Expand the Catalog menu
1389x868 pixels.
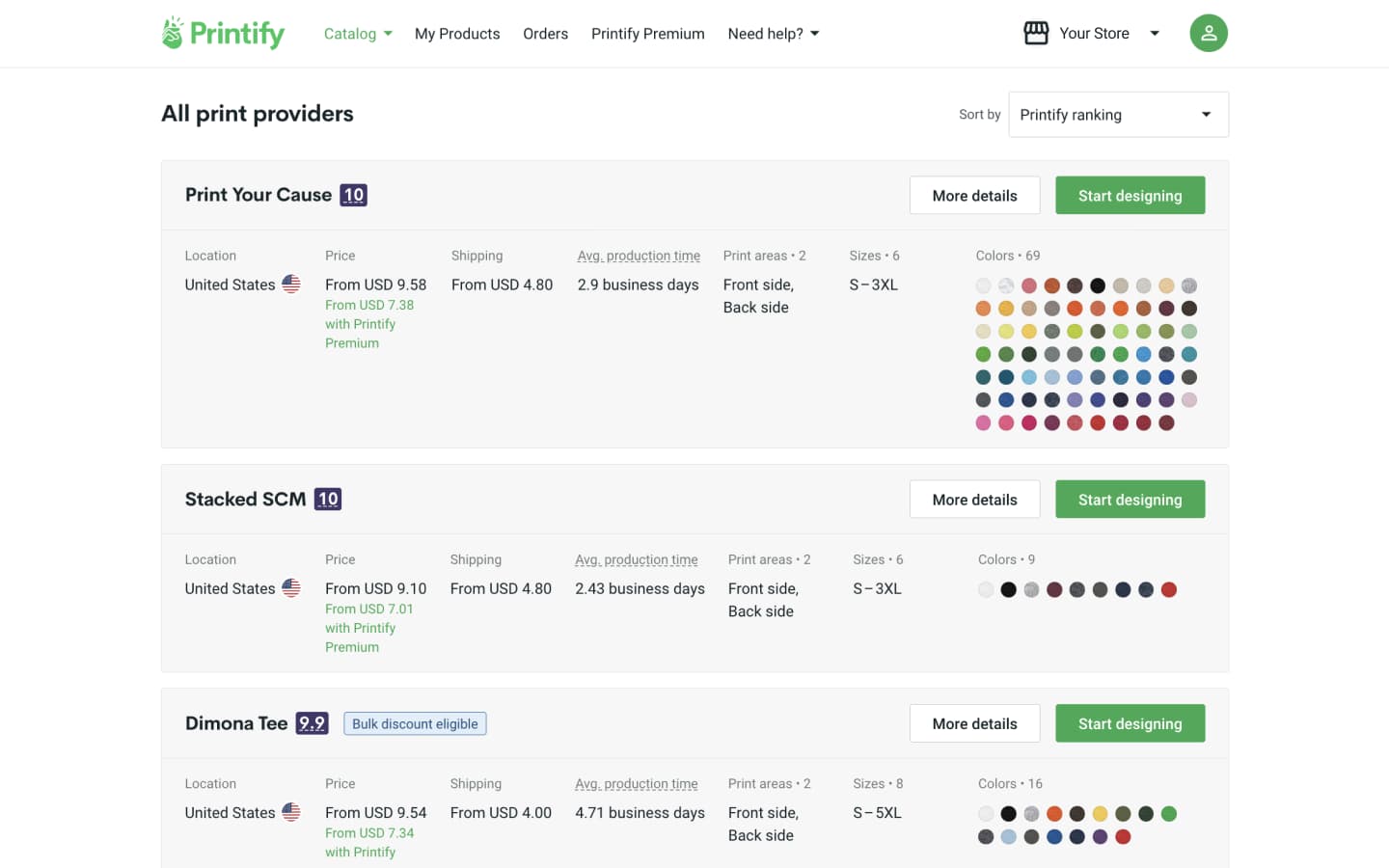(358, 34)
